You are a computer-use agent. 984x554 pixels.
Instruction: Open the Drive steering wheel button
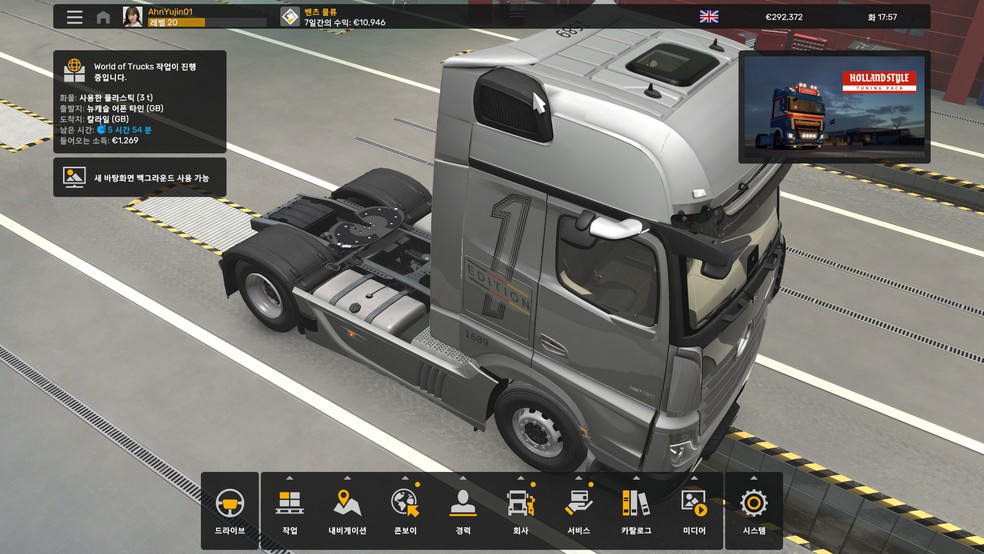coord(230,511)
